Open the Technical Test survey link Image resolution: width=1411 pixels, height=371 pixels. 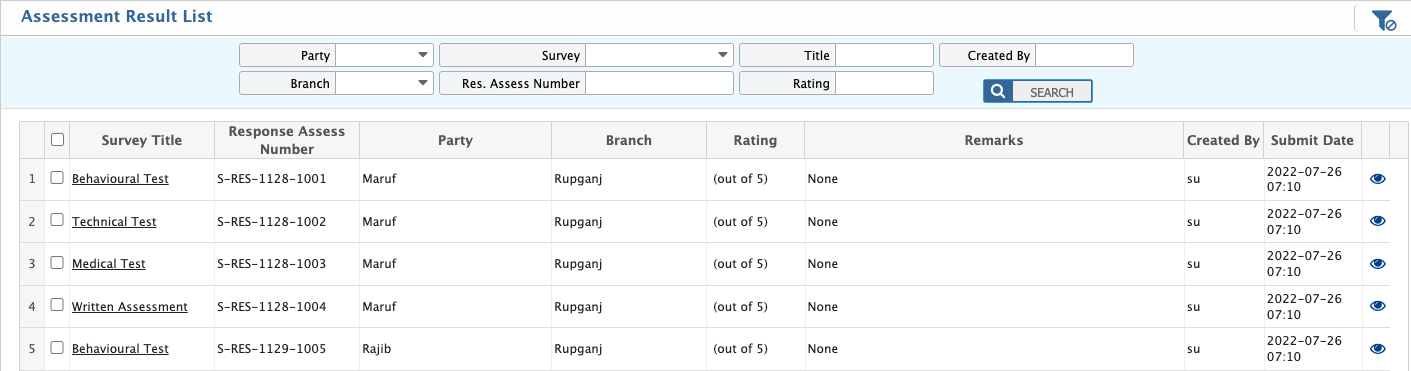click(114, 222)
